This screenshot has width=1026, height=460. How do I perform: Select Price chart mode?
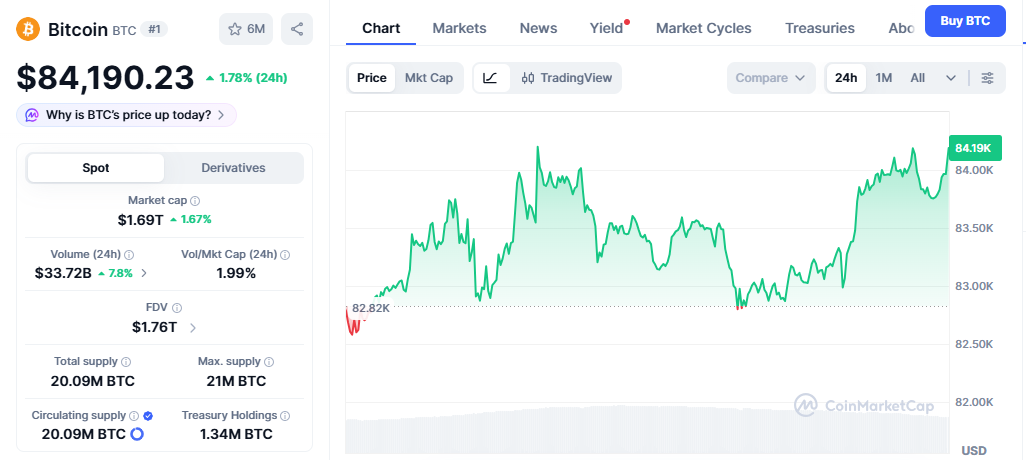372,78
